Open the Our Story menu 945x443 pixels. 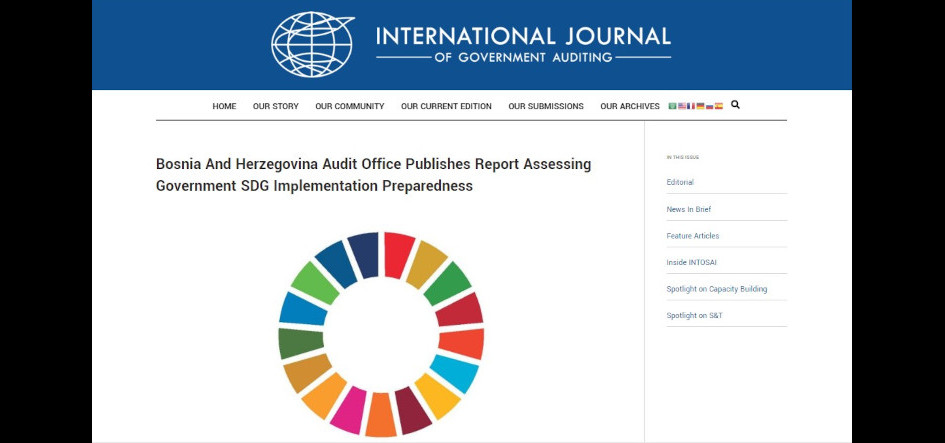pos(275,106)
